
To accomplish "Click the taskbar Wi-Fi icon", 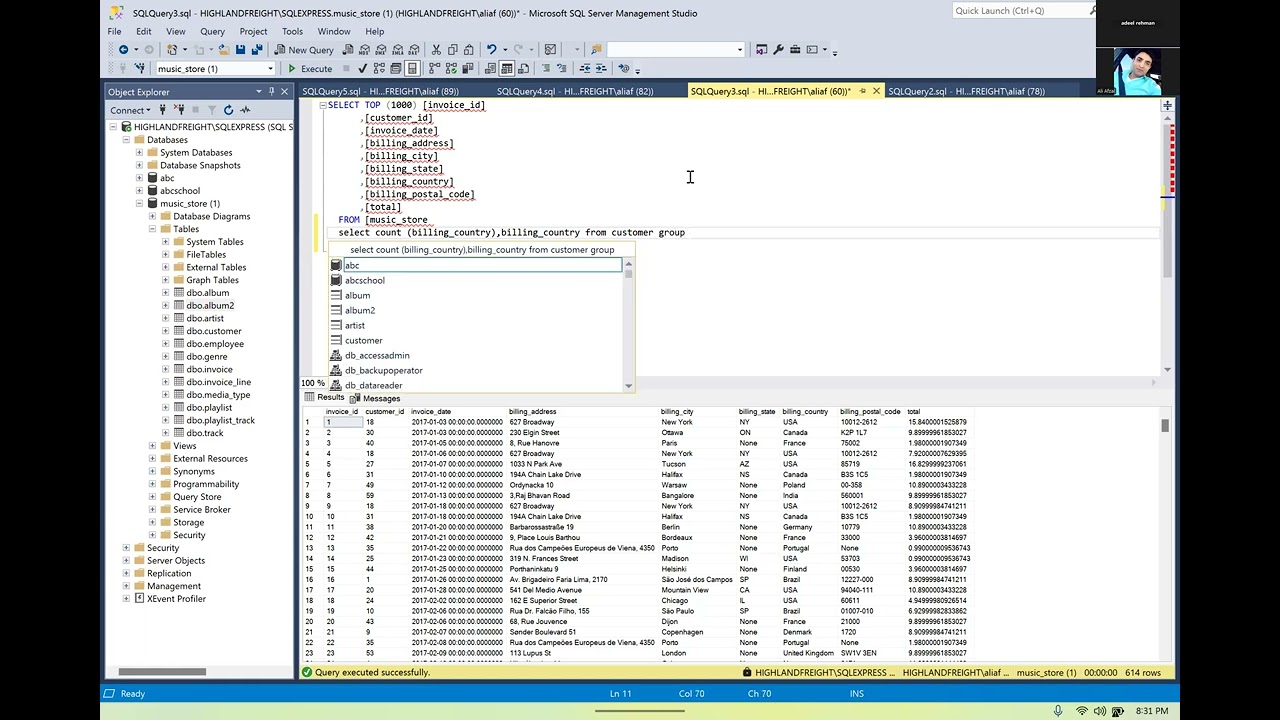I will point(1081,711).
